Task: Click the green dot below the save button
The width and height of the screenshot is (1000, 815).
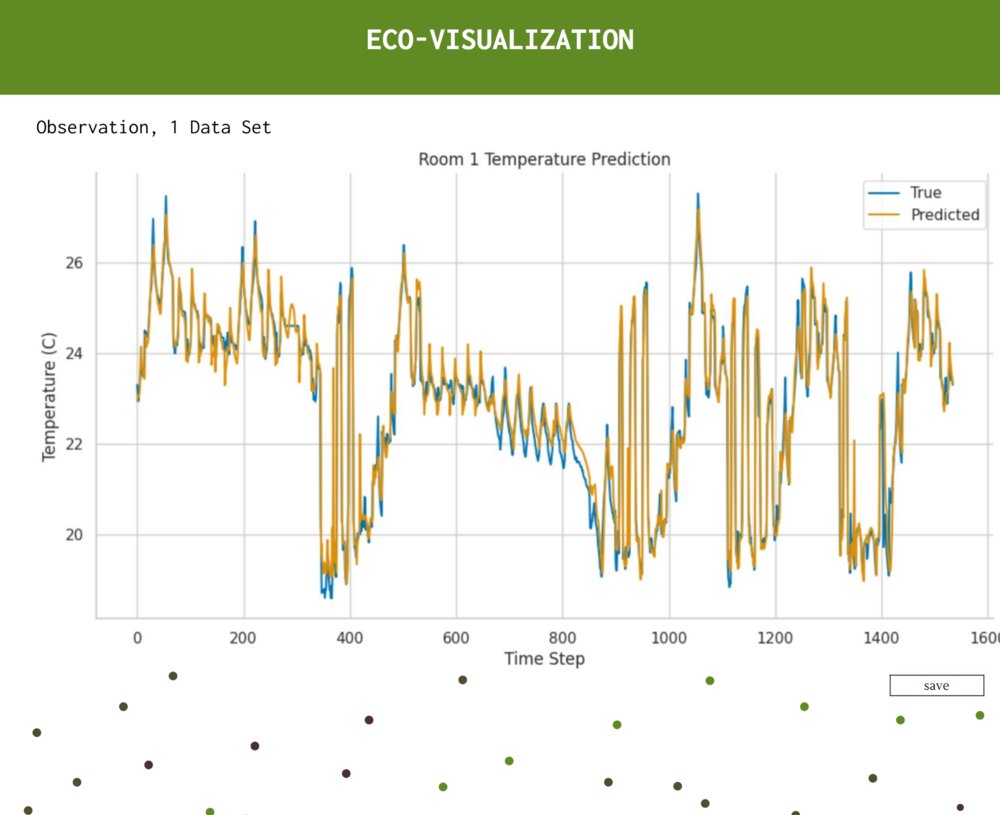Action: coord(900,720)
